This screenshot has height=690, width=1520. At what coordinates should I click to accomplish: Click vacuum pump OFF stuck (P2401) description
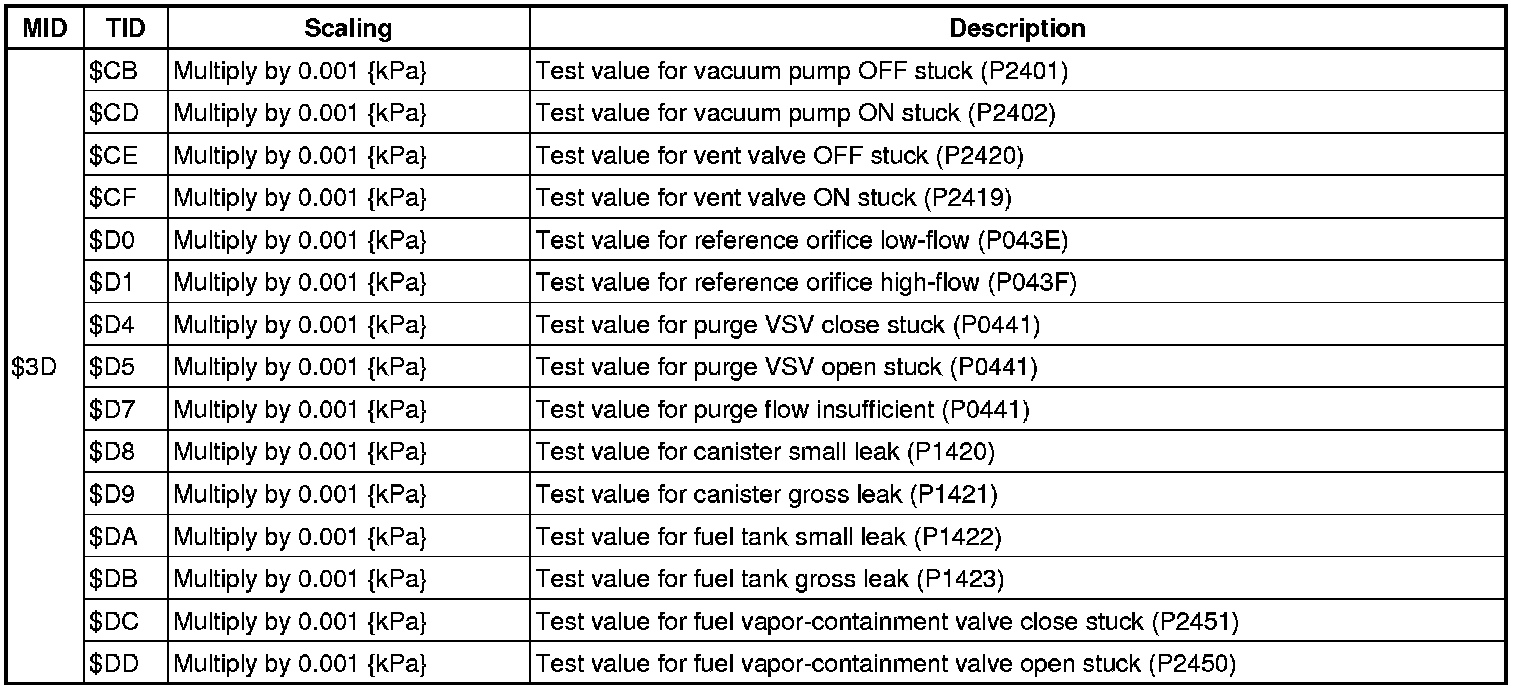[x=803, y=72]
